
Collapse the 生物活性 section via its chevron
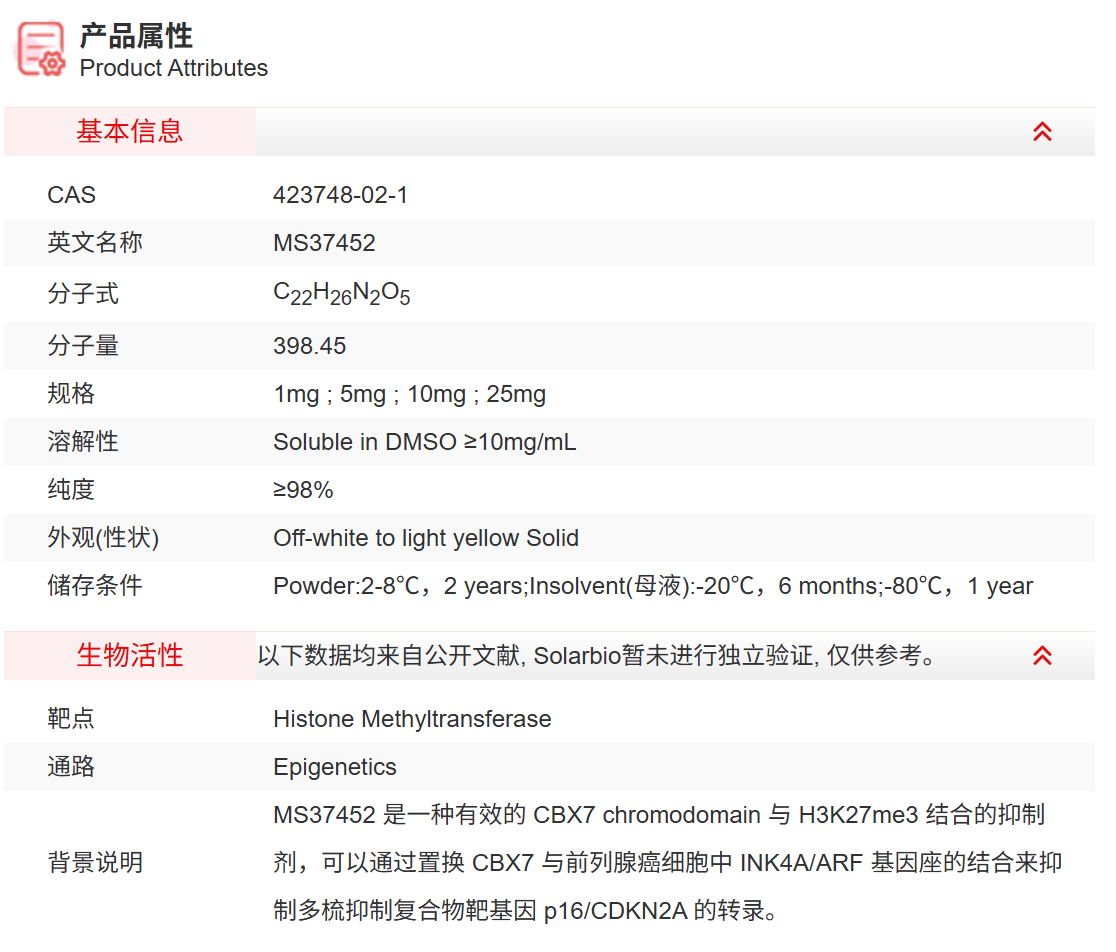(1042, 655)
